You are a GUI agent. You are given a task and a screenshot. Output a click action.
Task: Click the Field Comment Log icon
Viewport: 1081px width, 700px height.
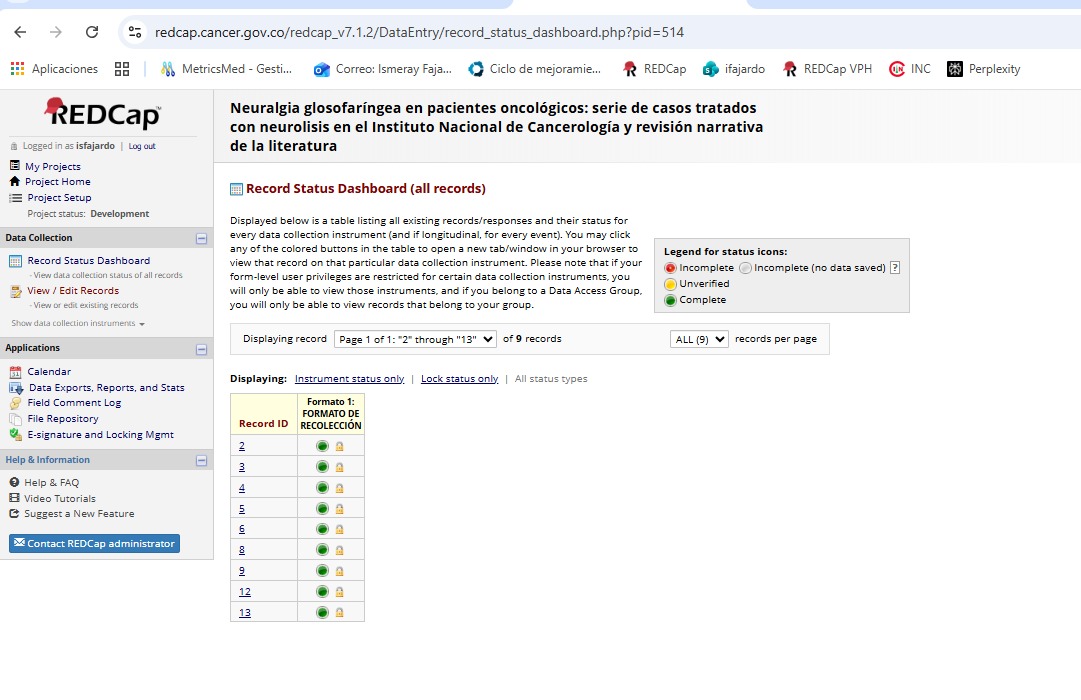tap(15, 403)
